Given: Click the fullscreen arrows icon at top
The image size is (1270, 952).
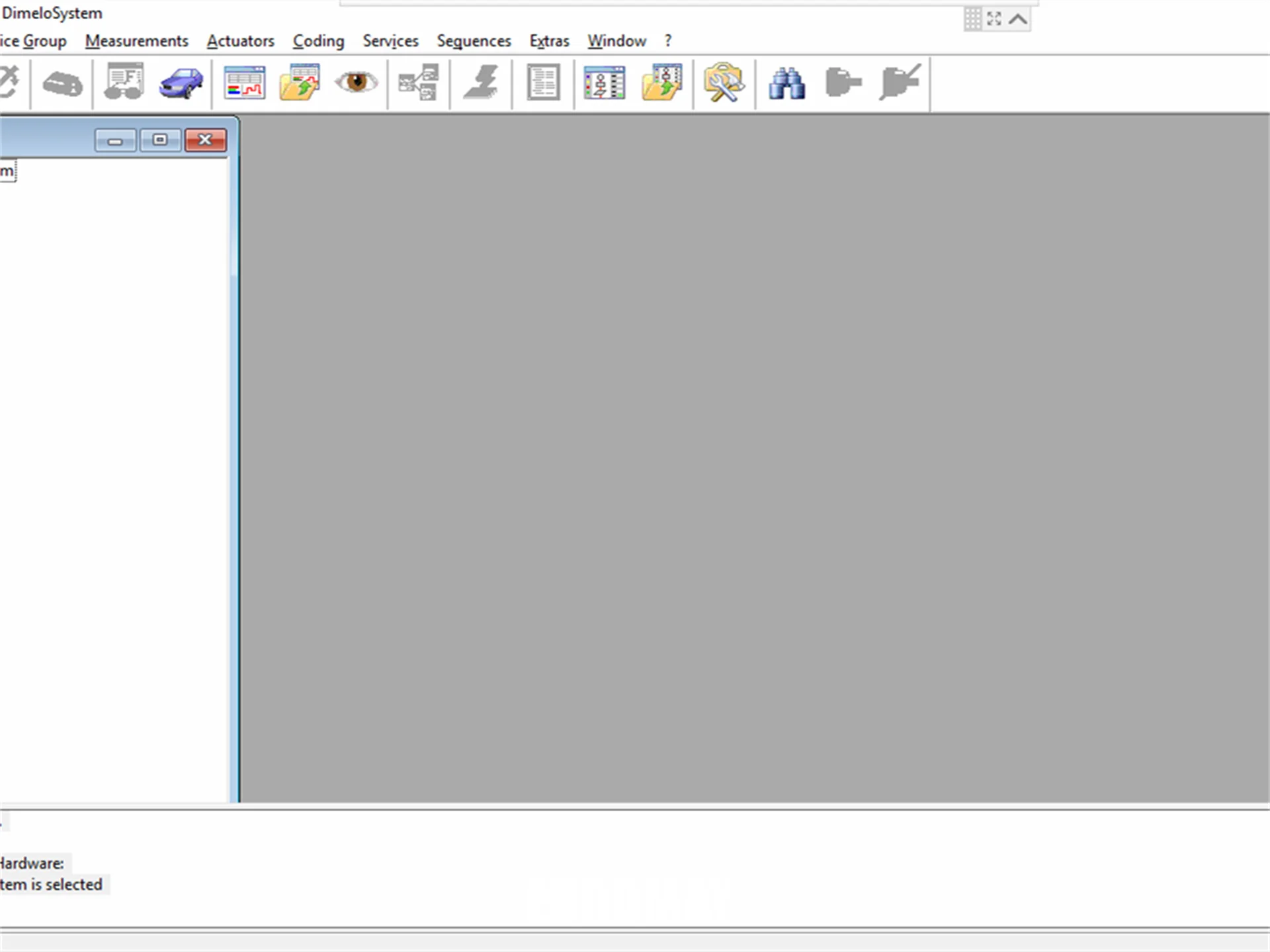Looking at the screenshot, I should click(994, 19).
